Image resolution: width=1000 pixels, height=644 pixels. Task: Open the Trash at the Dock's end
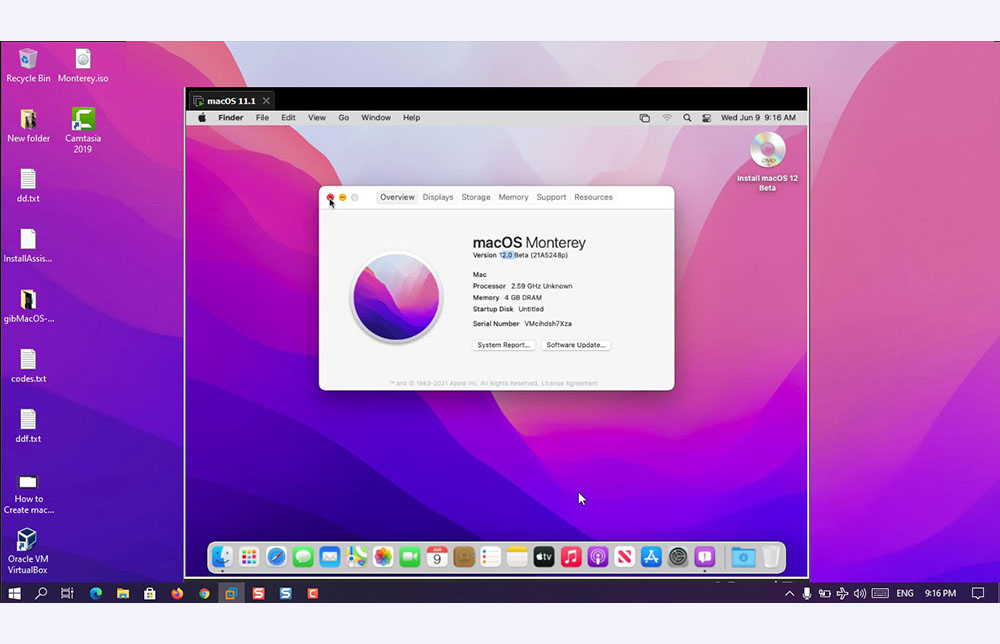[771, 557]
